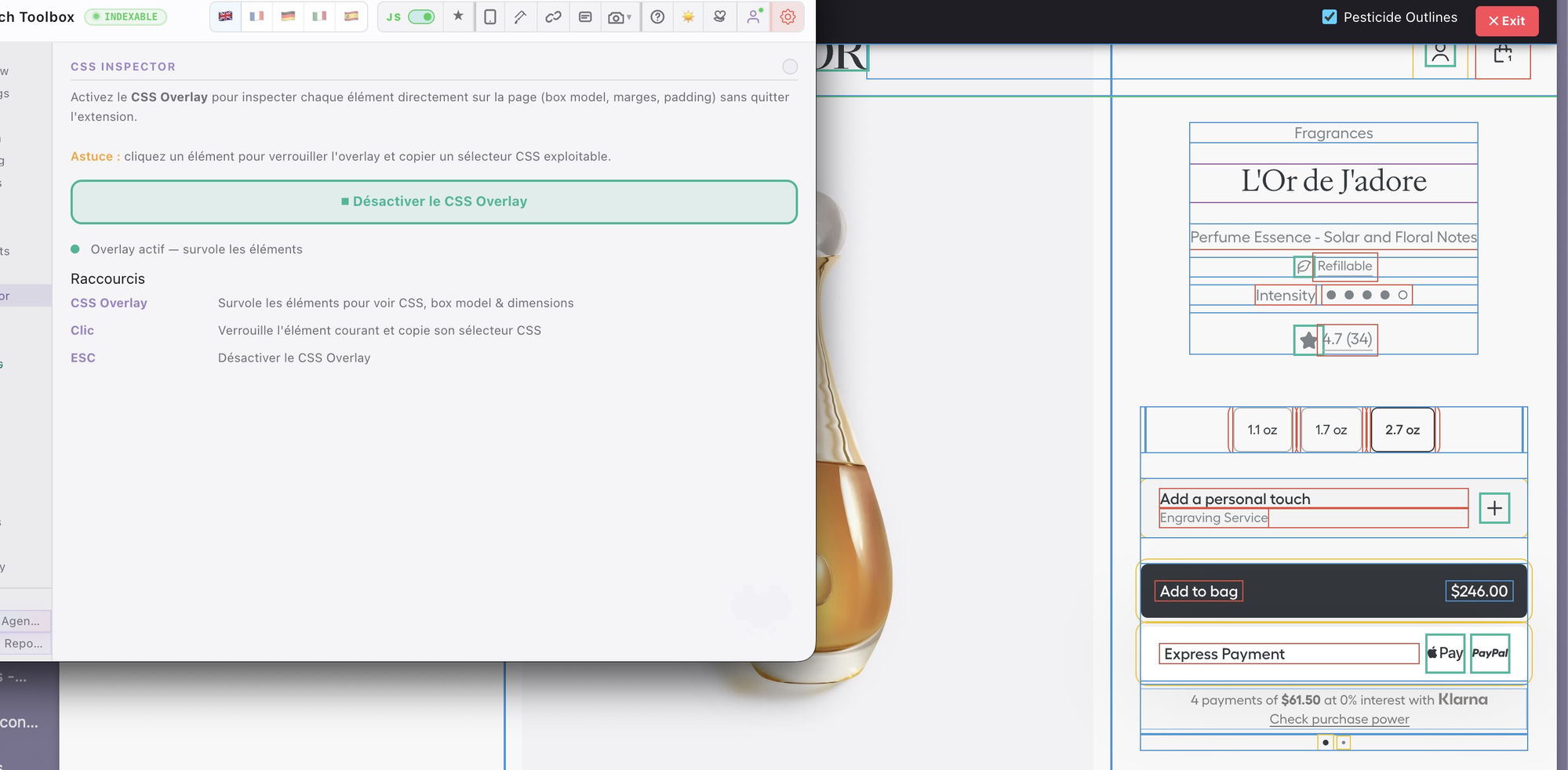
Task: Click the L'Or de J'adore title
Action: coord(1333,181)
